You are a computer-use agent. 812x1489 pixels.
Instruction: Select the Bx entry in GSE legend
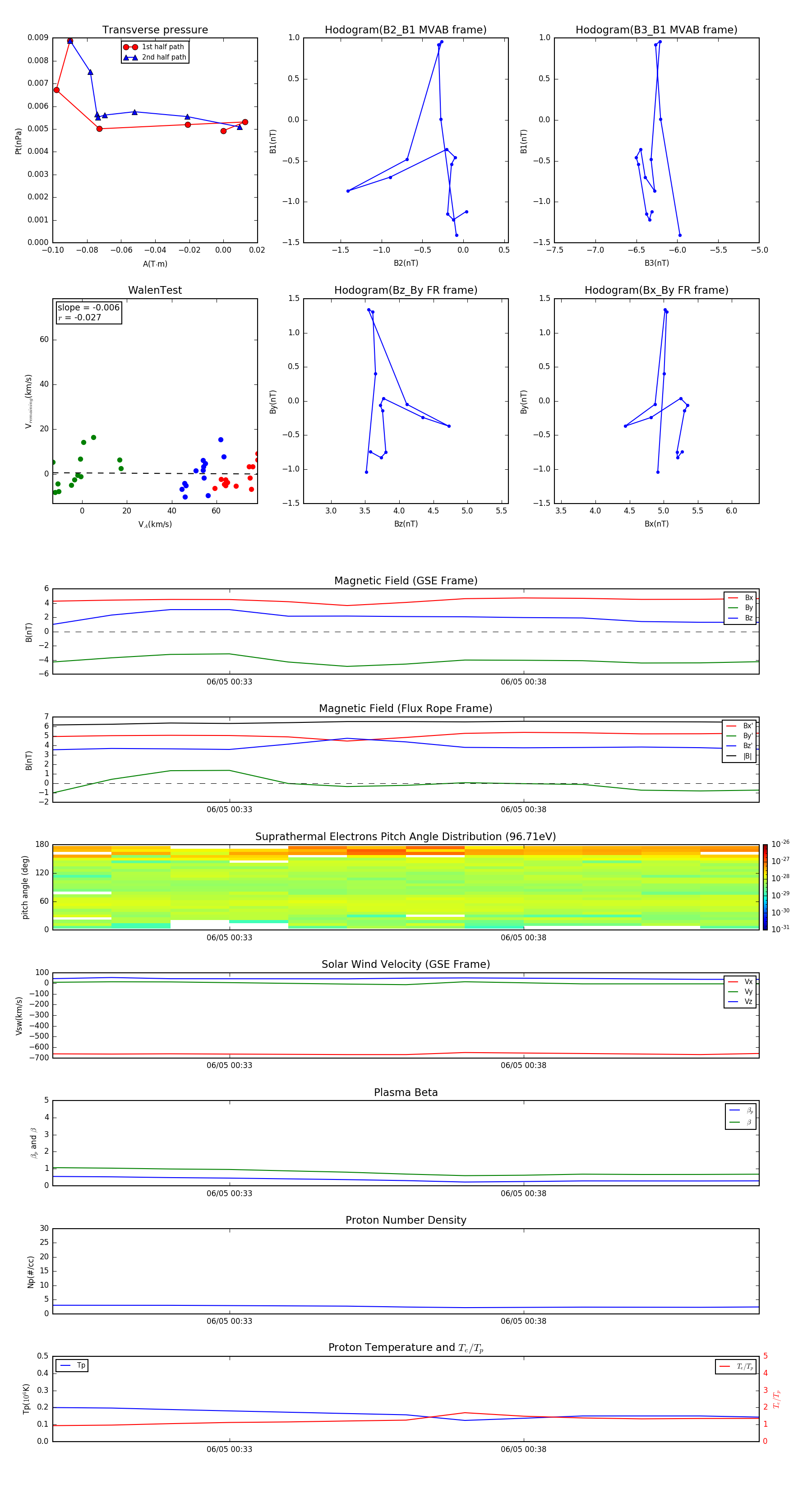[740, 598]
